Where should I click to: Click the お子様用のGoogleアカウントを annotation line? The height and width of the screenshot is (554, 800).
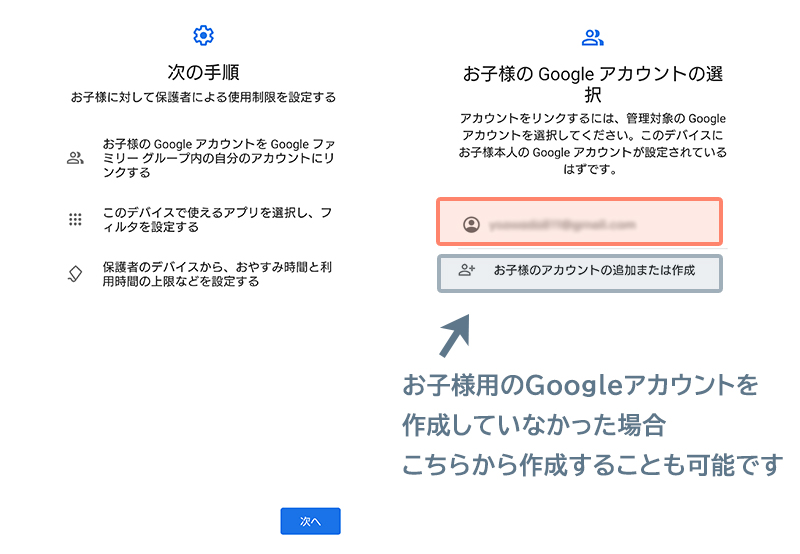tap(580, 385)
